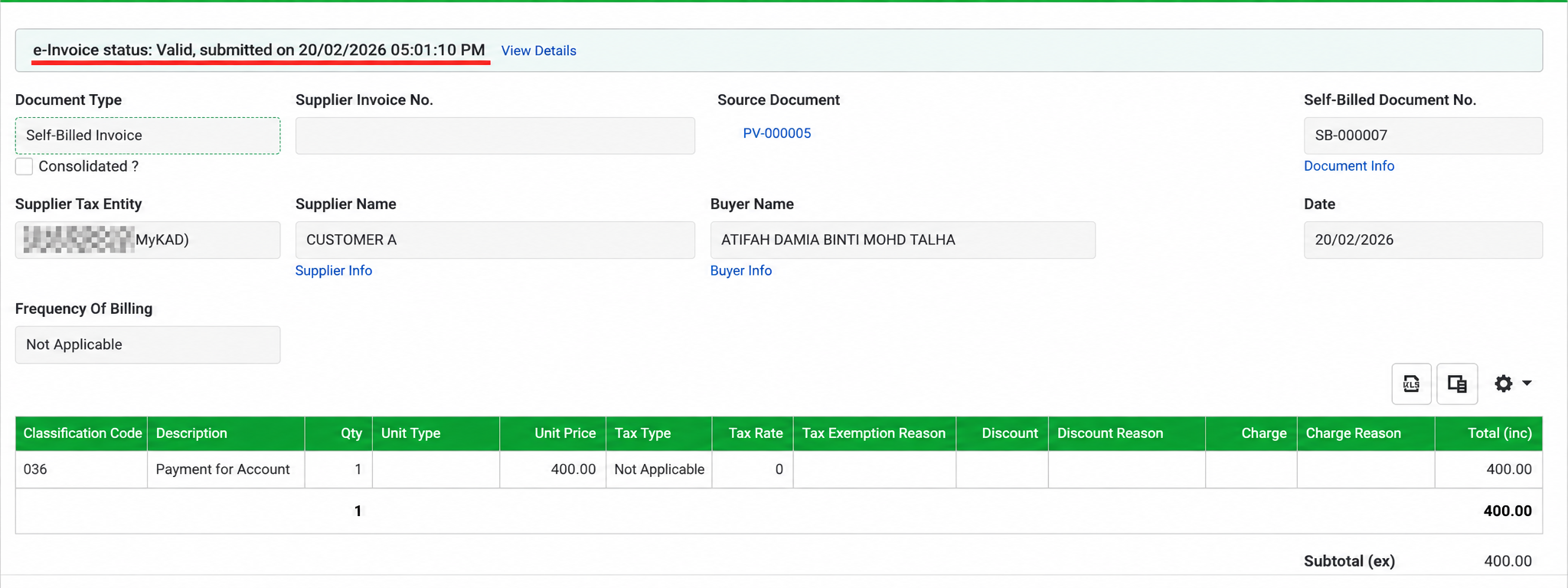Image resolution: width=1568 pixels, height=588 pixels.
Task: Click the Tax Rate column header
Action: (x=753, y=433)
